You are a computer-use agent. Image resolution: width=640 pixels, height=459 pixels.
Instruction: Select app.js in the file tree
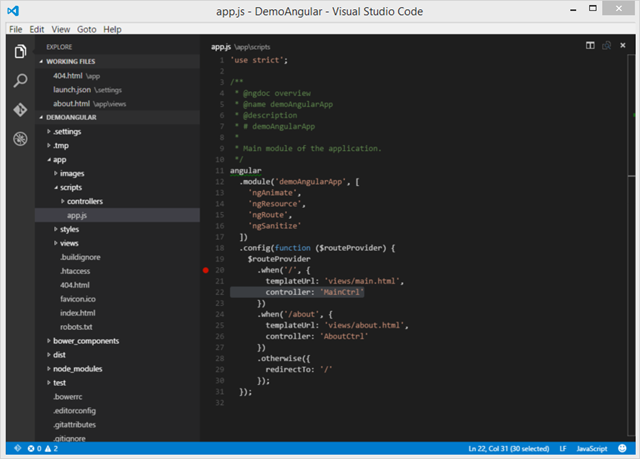pos(117,215)
